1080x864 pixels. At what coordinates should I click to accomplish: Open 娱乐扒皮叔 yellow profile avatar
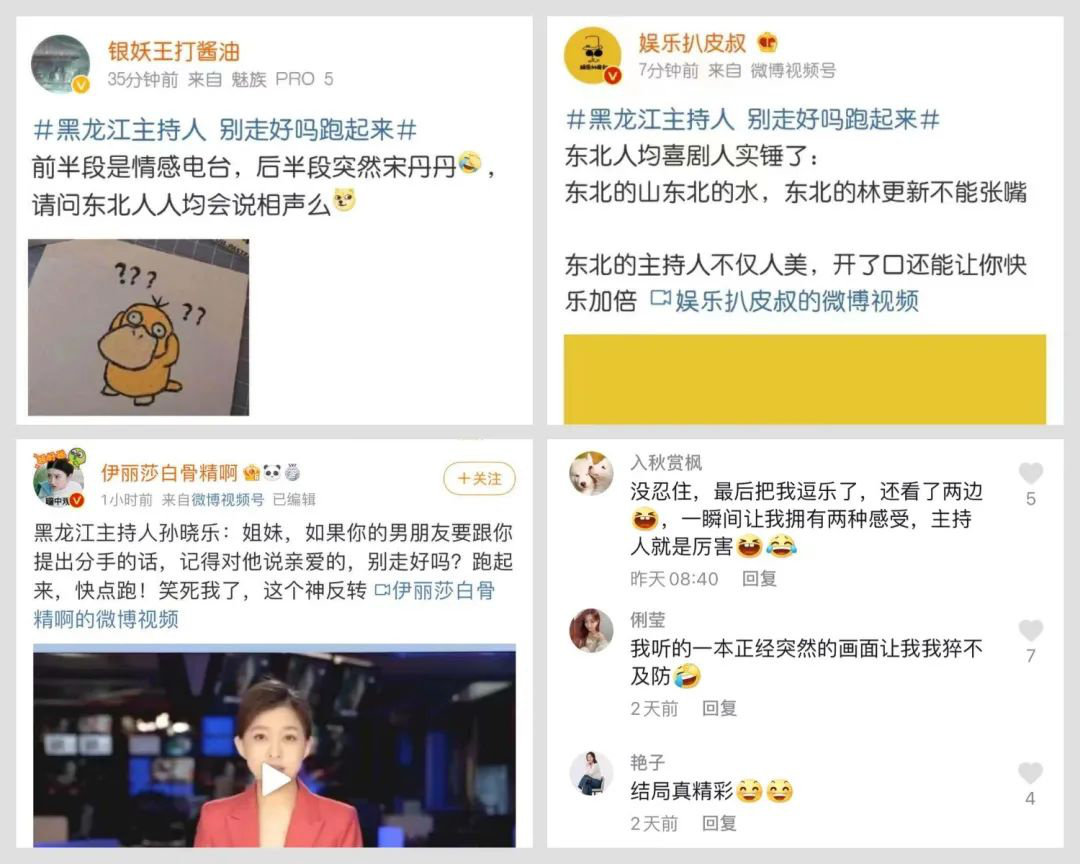click(592, 55)
